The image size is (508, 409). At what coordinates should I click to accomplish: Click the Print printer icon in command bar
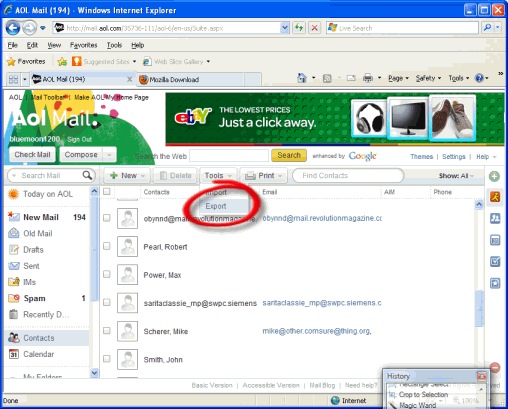[x=368, y=78]
